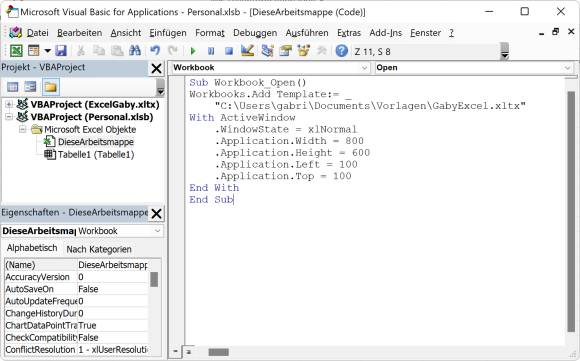This screenshot has width=580, height=361.
Task: Open the Fenster menu
Action: [425, 33]
